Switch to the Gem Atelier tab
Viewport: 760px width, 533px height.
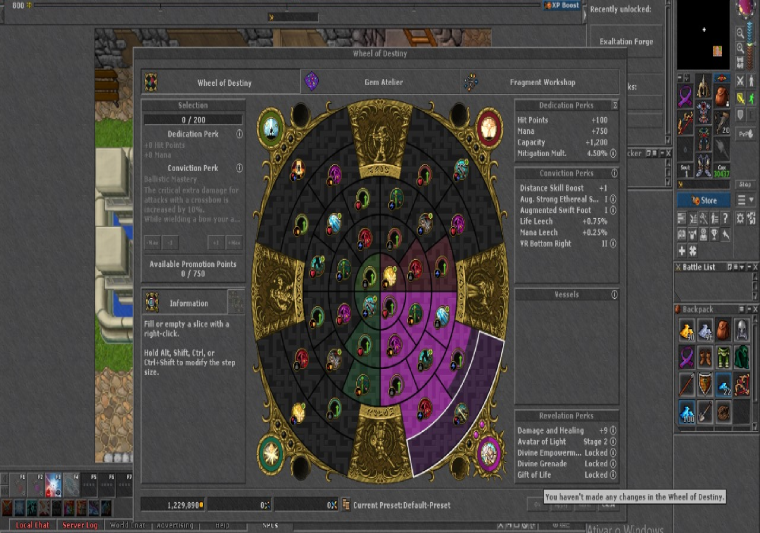click(380, 82)
